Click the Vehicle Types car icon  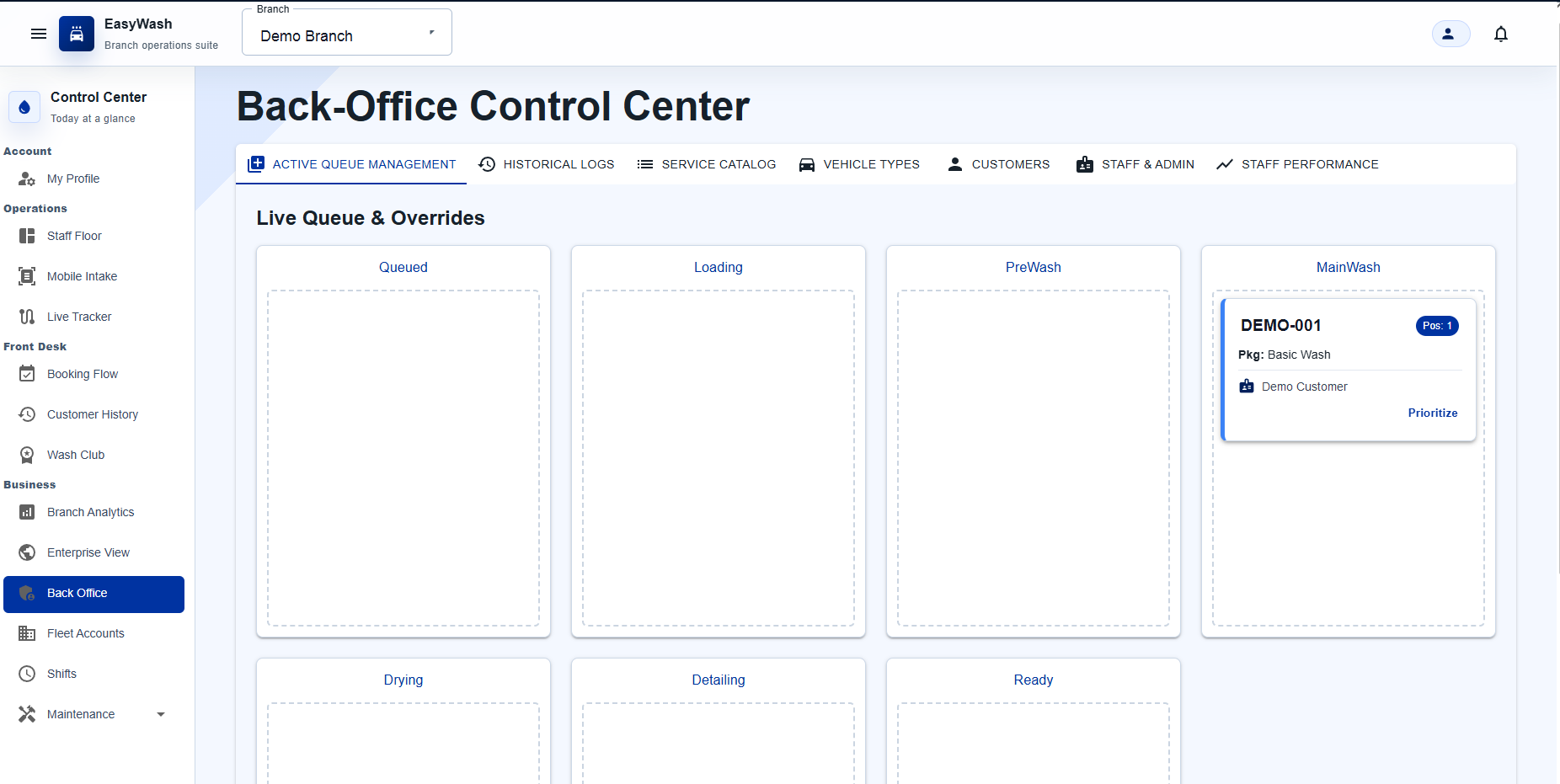807,164
